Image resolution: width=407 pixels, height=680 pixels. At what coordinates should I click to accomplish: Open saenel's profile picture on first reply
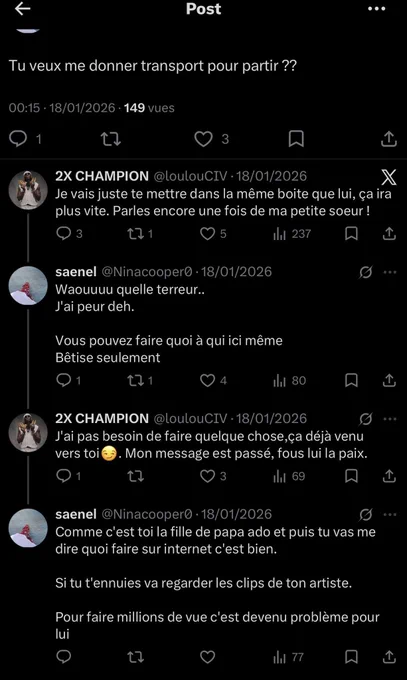tap(28, 285)
